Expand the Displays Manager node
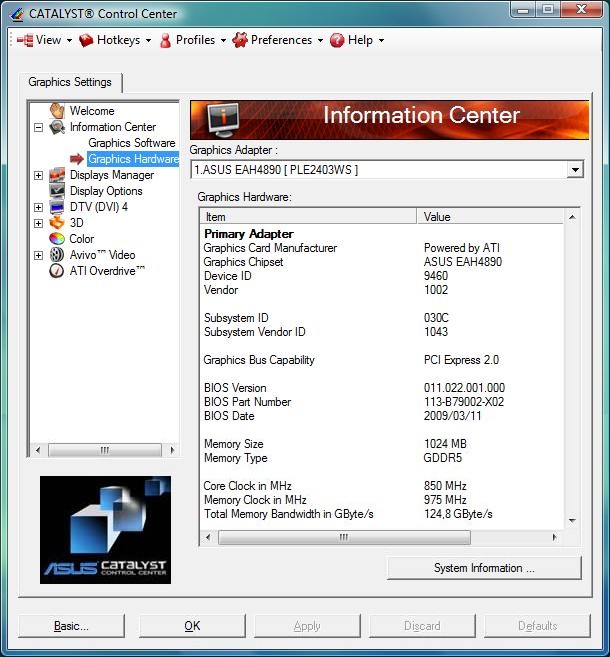Screen dimensions: 610x657 tap(39, 175)
